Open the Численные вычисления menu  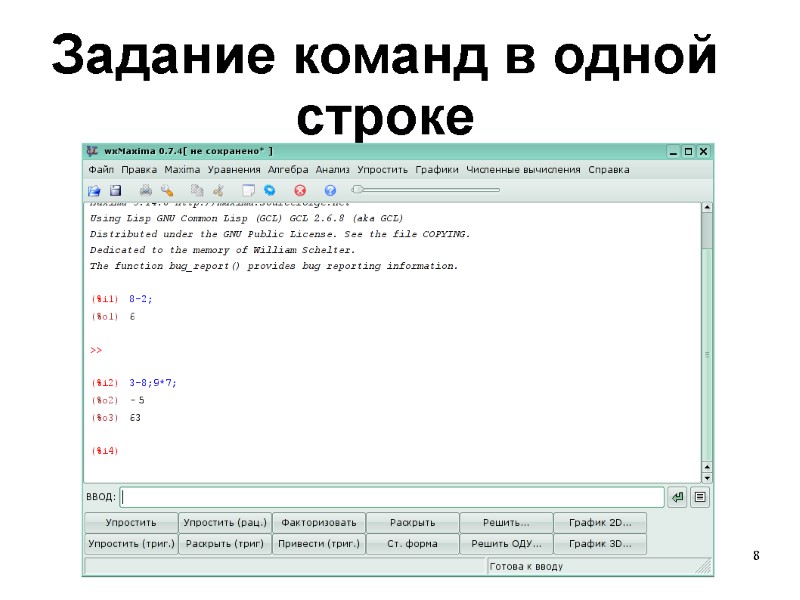point(523,169)
